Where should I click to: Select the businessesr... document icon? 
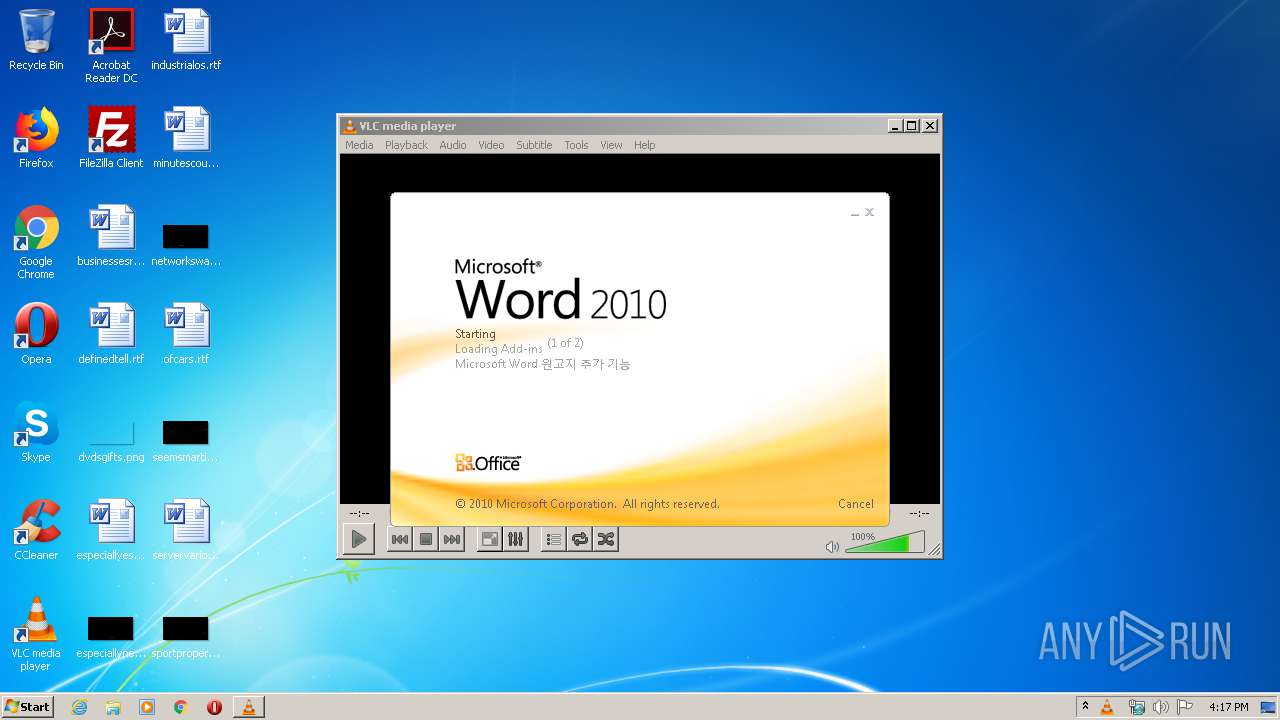point(111,236)
